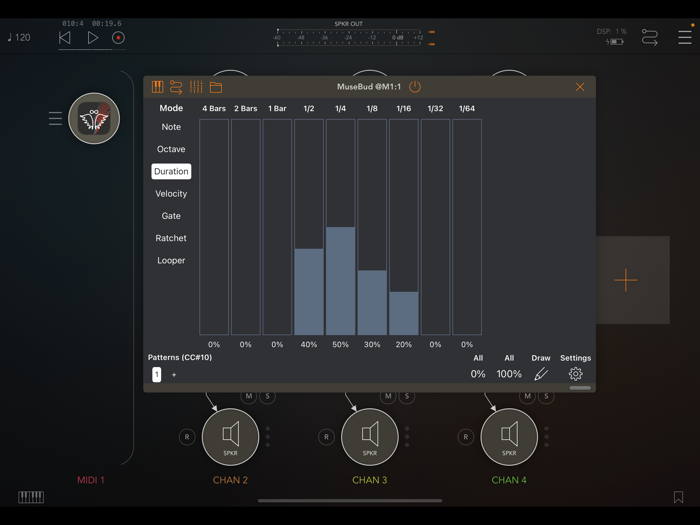Open the mixer sliders icon in MuseBud header
Screen dimensions: 700x525
click(x=196, y=87)
